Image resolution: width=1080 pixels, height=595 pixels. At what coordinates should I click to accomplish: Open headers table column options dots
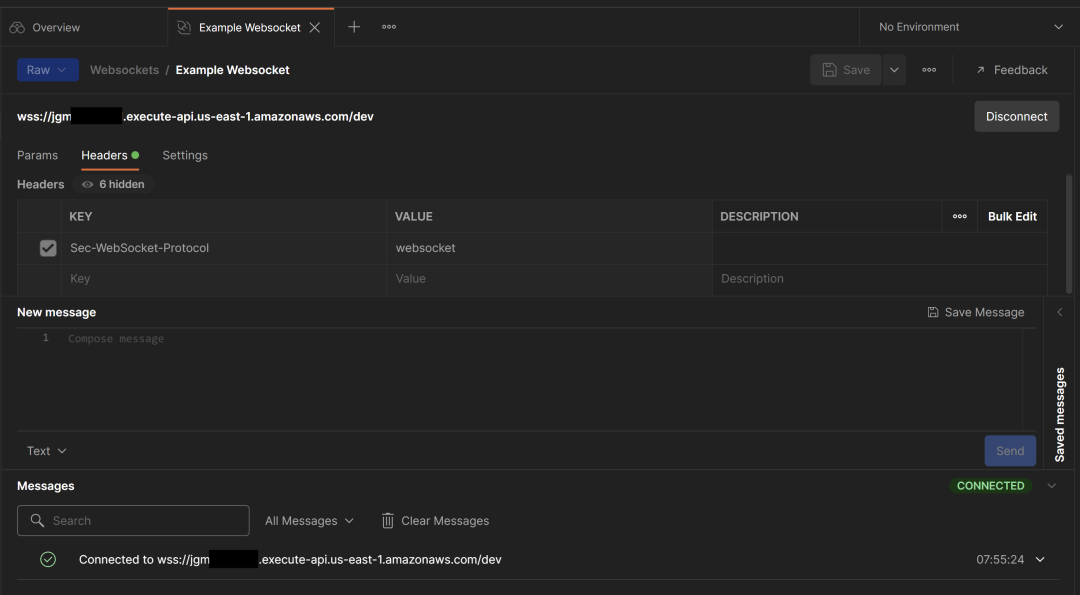pos(959,216)
